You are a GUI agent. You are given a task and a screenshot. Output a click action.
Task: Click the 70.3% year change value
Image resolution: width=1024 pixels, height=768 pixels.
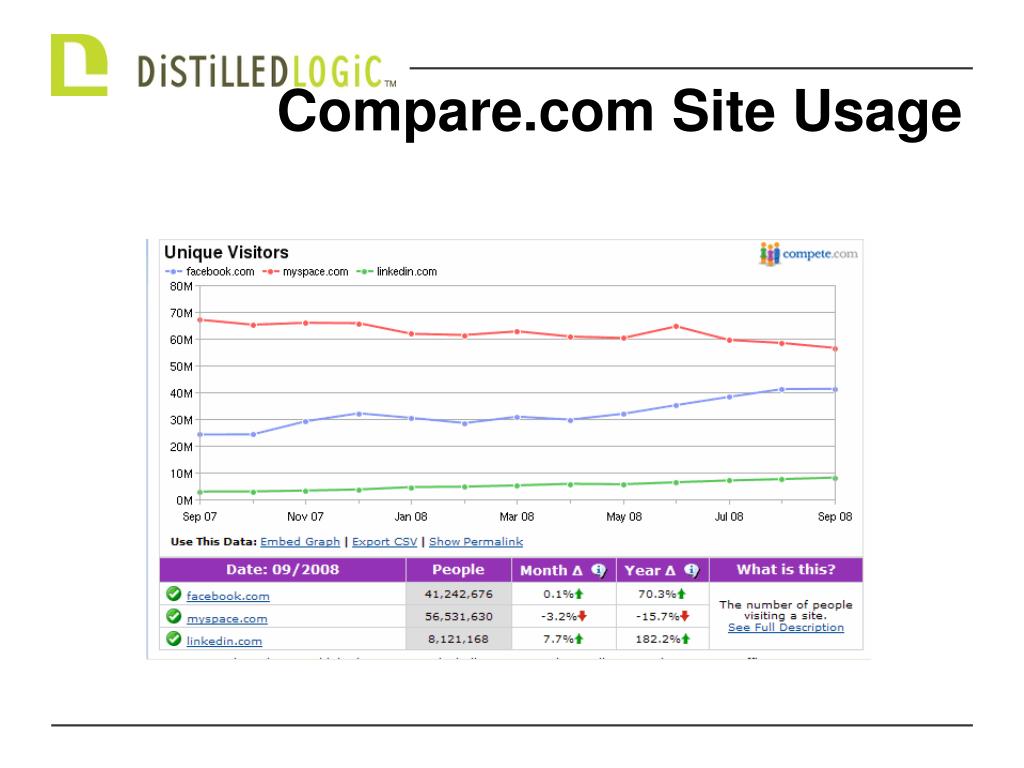[x=657, y=594]
